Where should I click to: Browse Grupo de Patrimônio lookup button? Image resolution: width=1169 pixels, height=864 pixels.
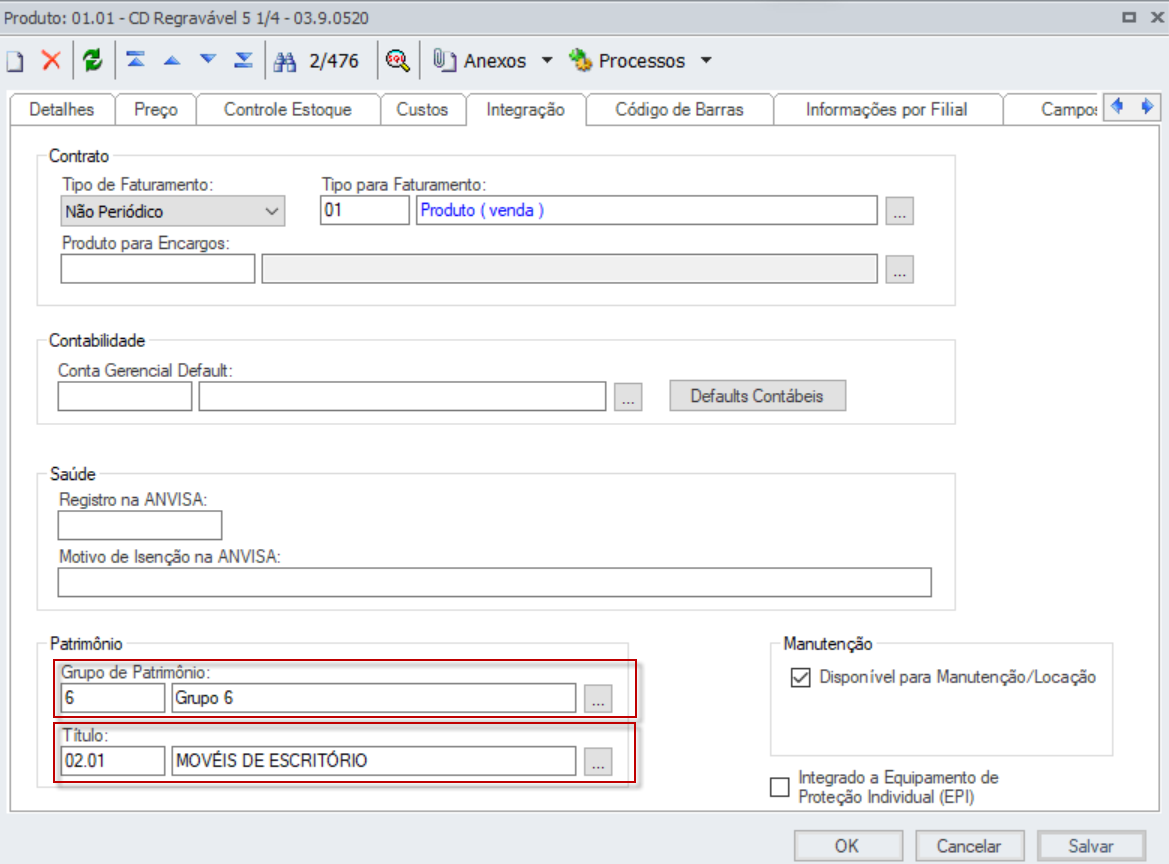598,699
